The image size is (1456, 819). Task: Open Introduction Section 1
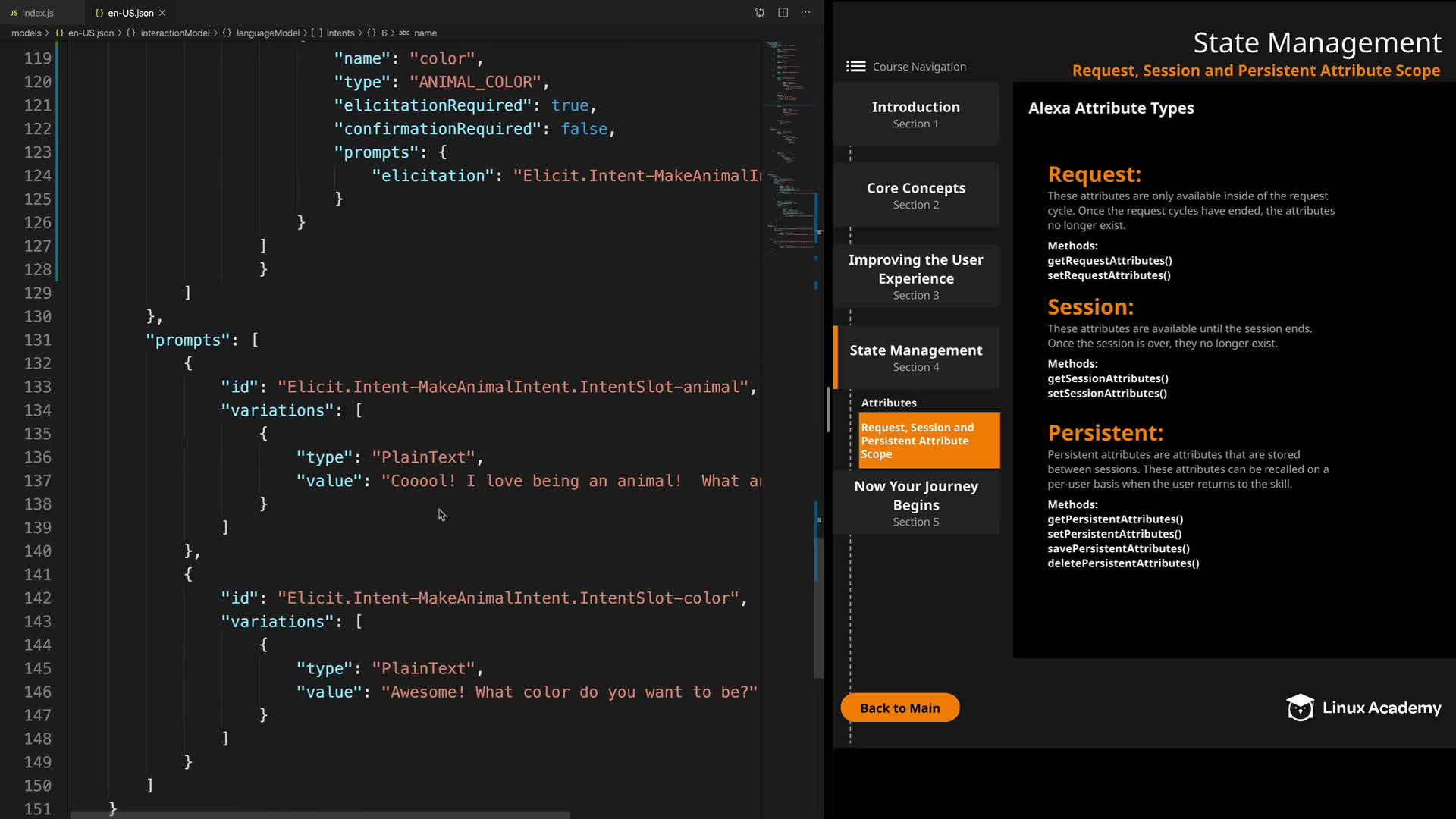click(915, 115)
